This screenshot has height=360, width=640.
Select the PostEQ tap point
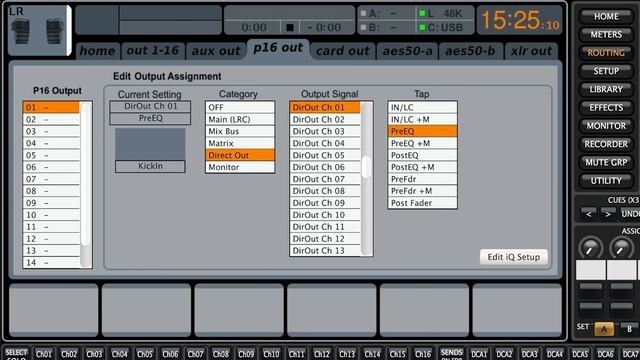tap(422, 155)
